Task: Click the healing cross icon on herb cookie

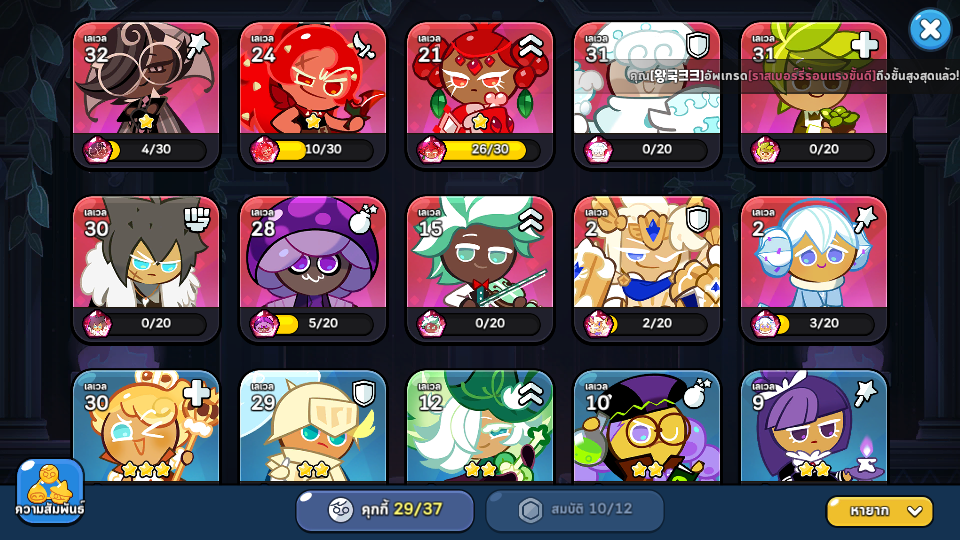Action: pyautogui.click(x=864, y=45)
